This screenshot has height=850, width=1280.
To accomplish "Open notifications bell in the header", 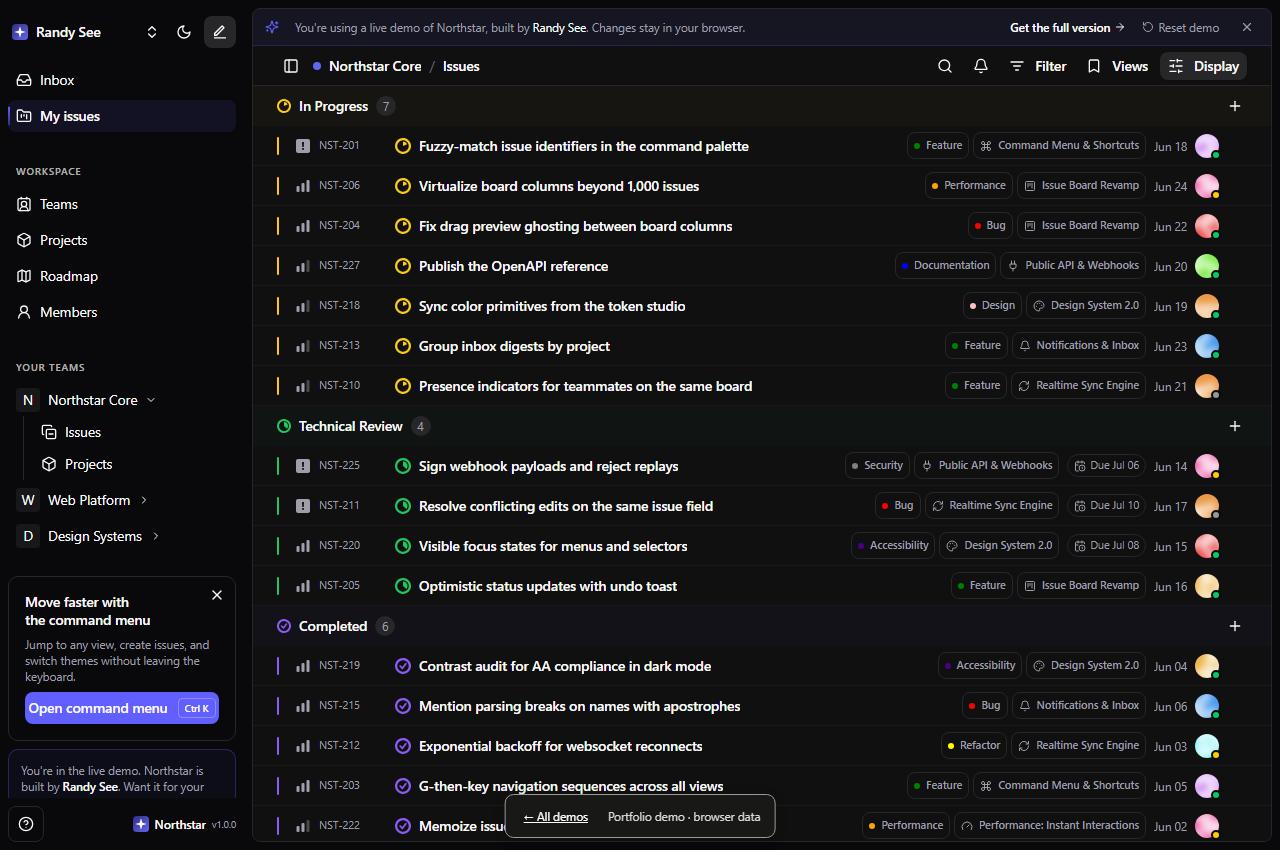I will (x=981, y=66).
